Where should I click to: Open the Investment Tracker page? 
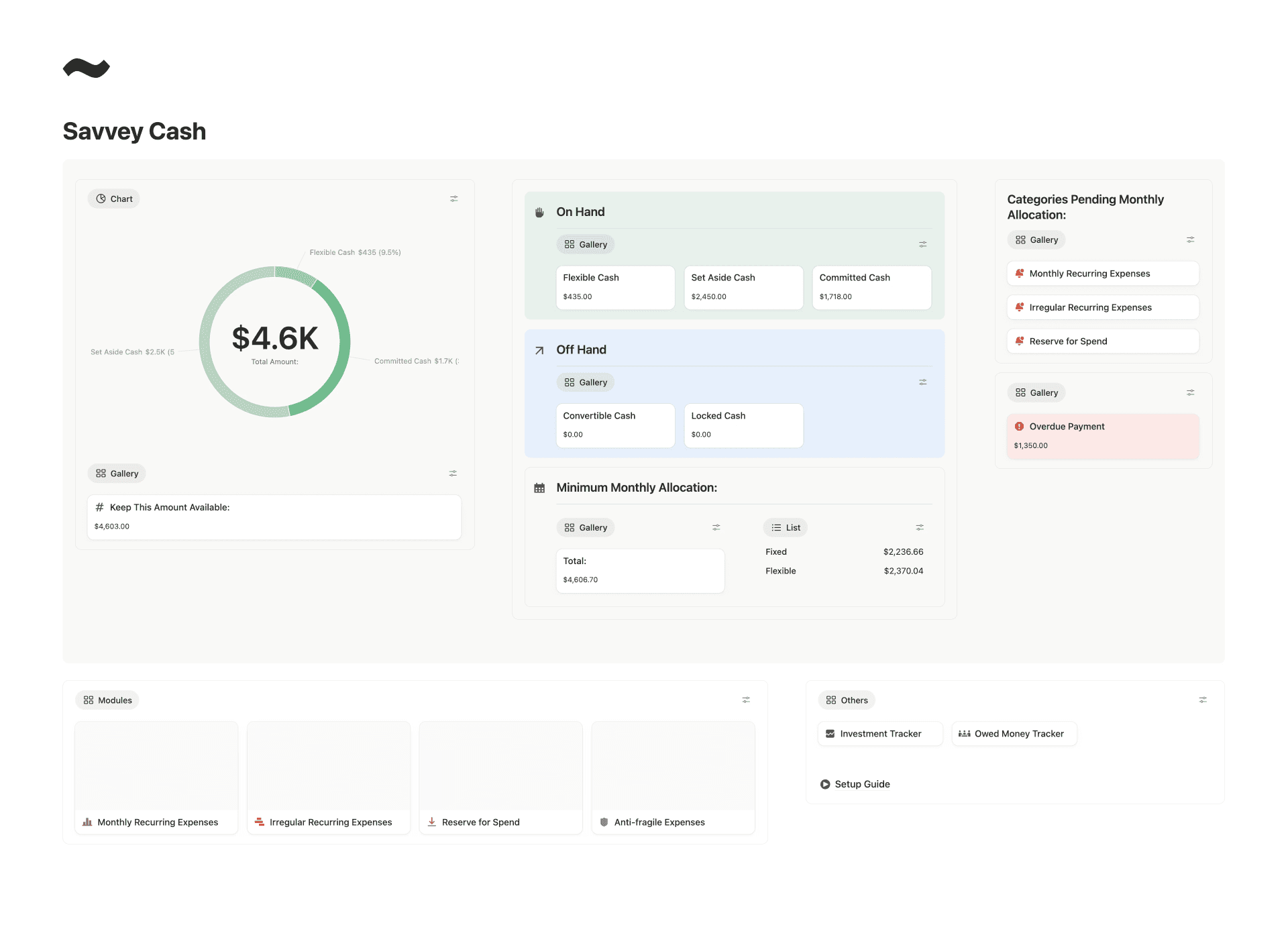pos(879,734)
